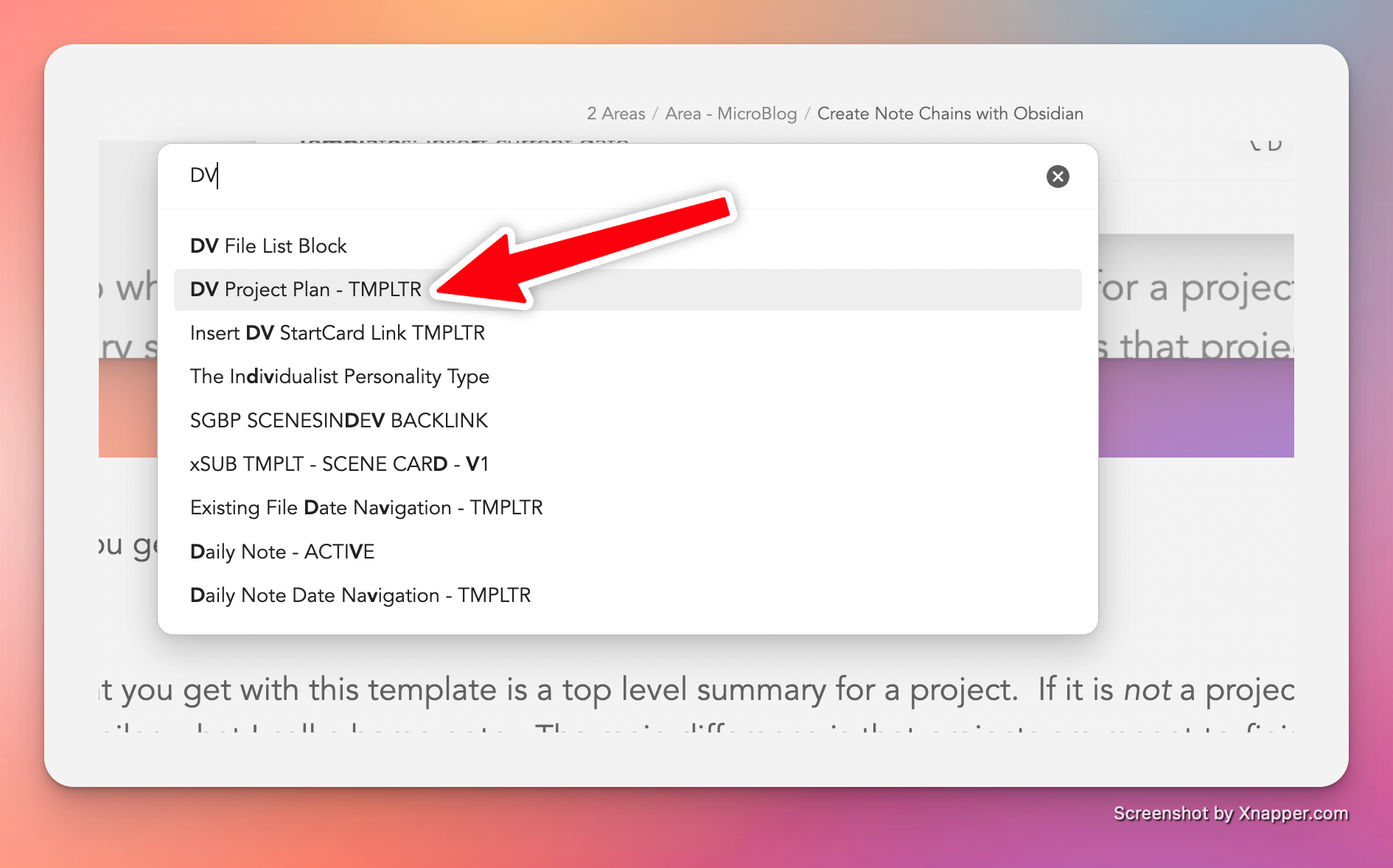
Task: Click the search field containing "DV"
Action: (x=590, y=176)
